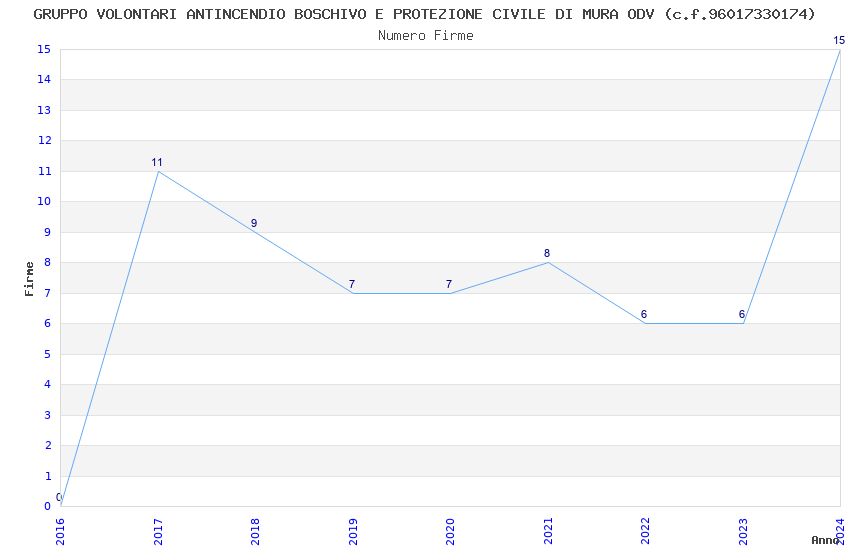850x550 pixels.
Task: Choose the data label 6 above 2022
Action: point(644,314)
